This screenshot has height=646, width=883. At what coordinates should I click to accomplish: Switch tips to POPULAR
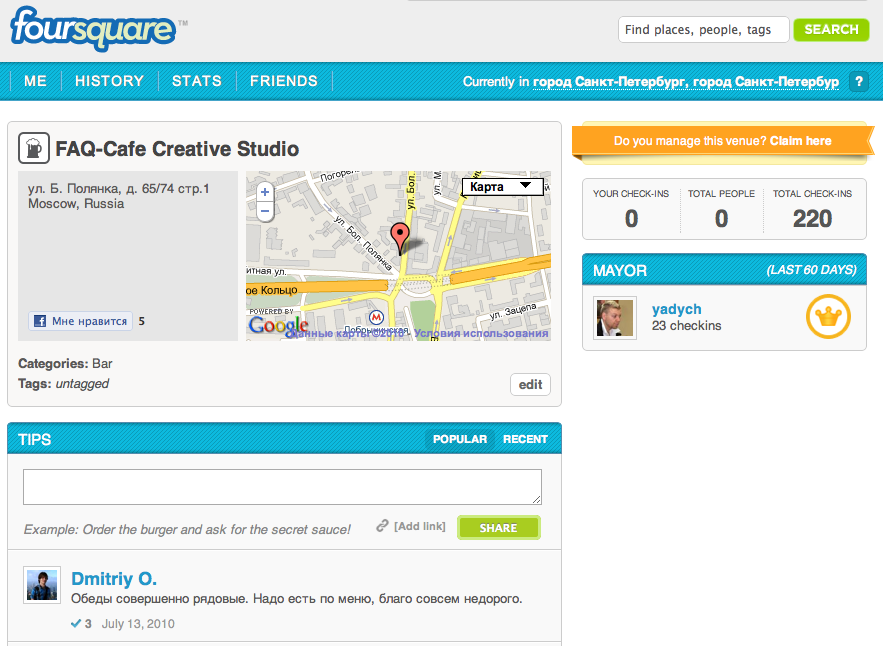(x=460, y=439)
